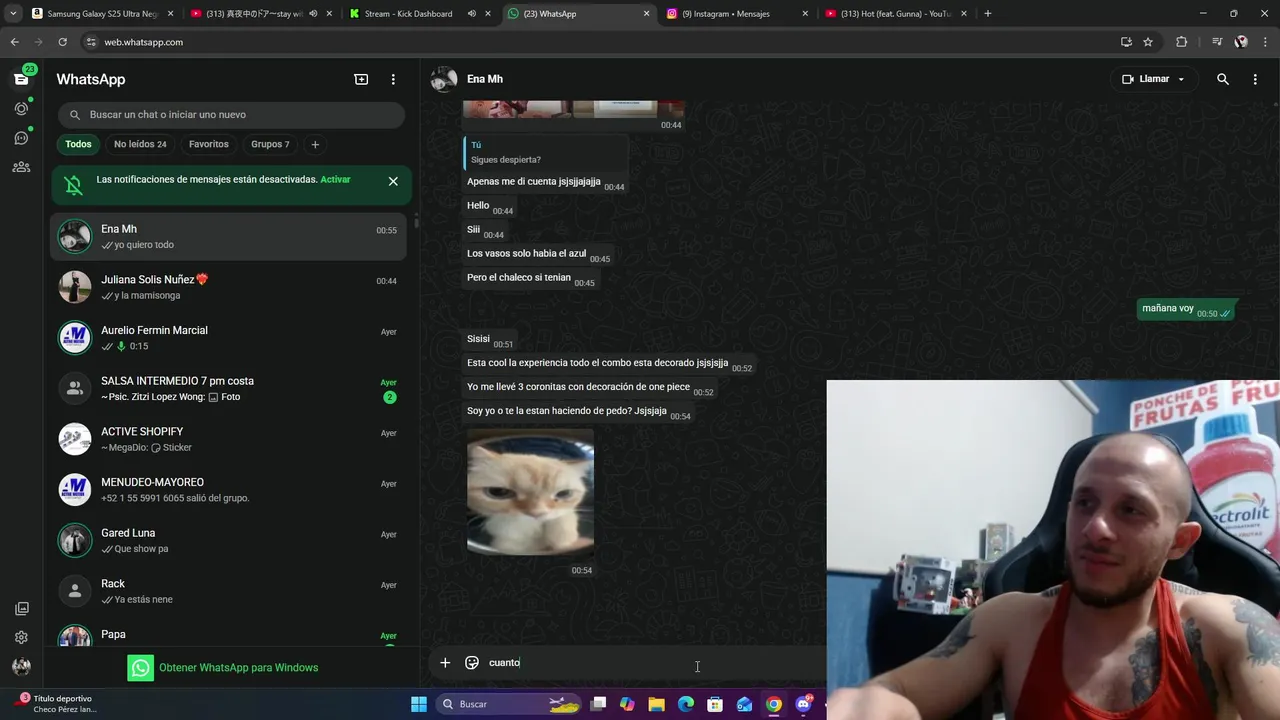1280x720 pixels.
Task: Click the Activar notifications link
Action: [x=336, y=180]
